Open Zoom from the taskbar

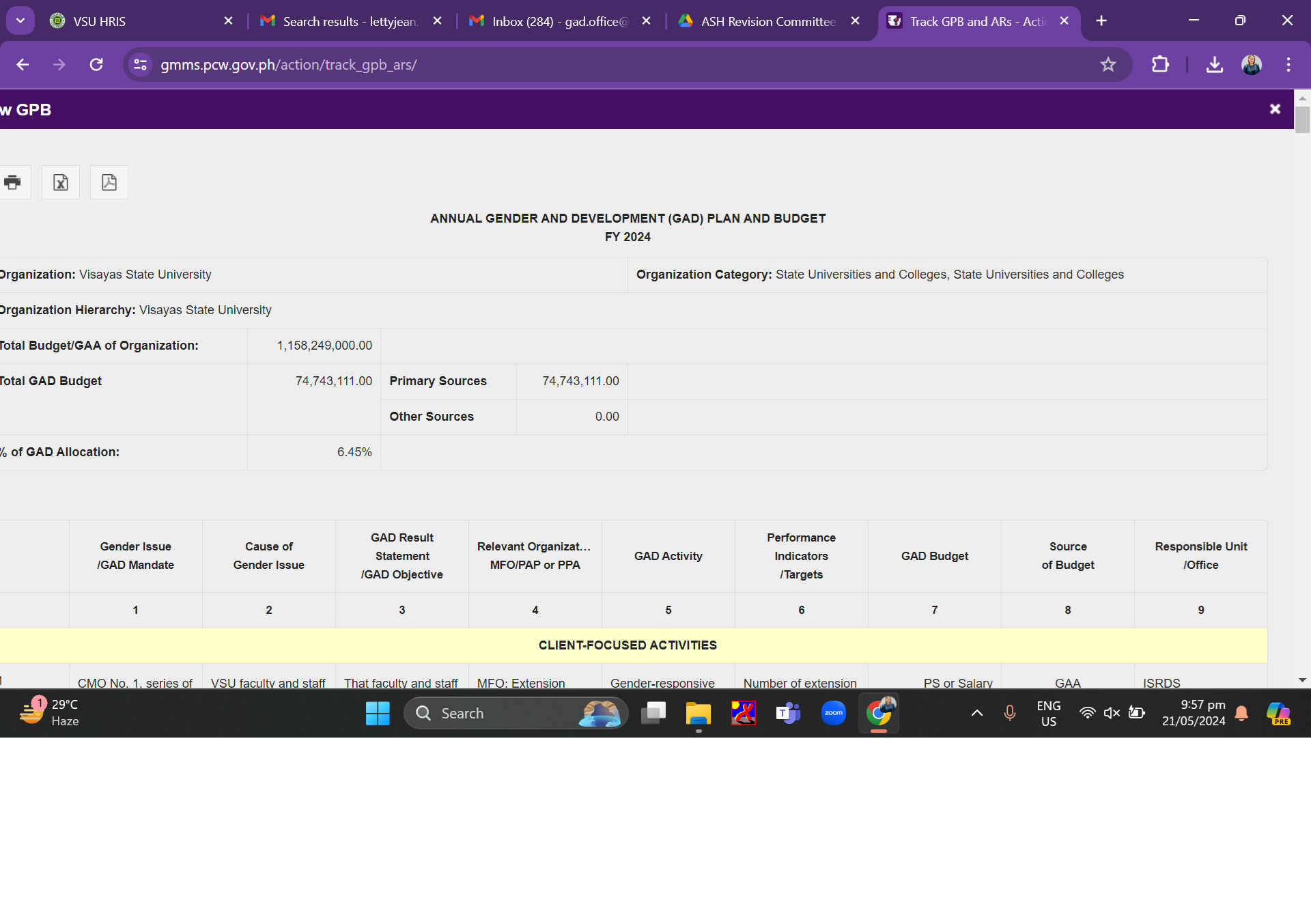pos(833,713)
